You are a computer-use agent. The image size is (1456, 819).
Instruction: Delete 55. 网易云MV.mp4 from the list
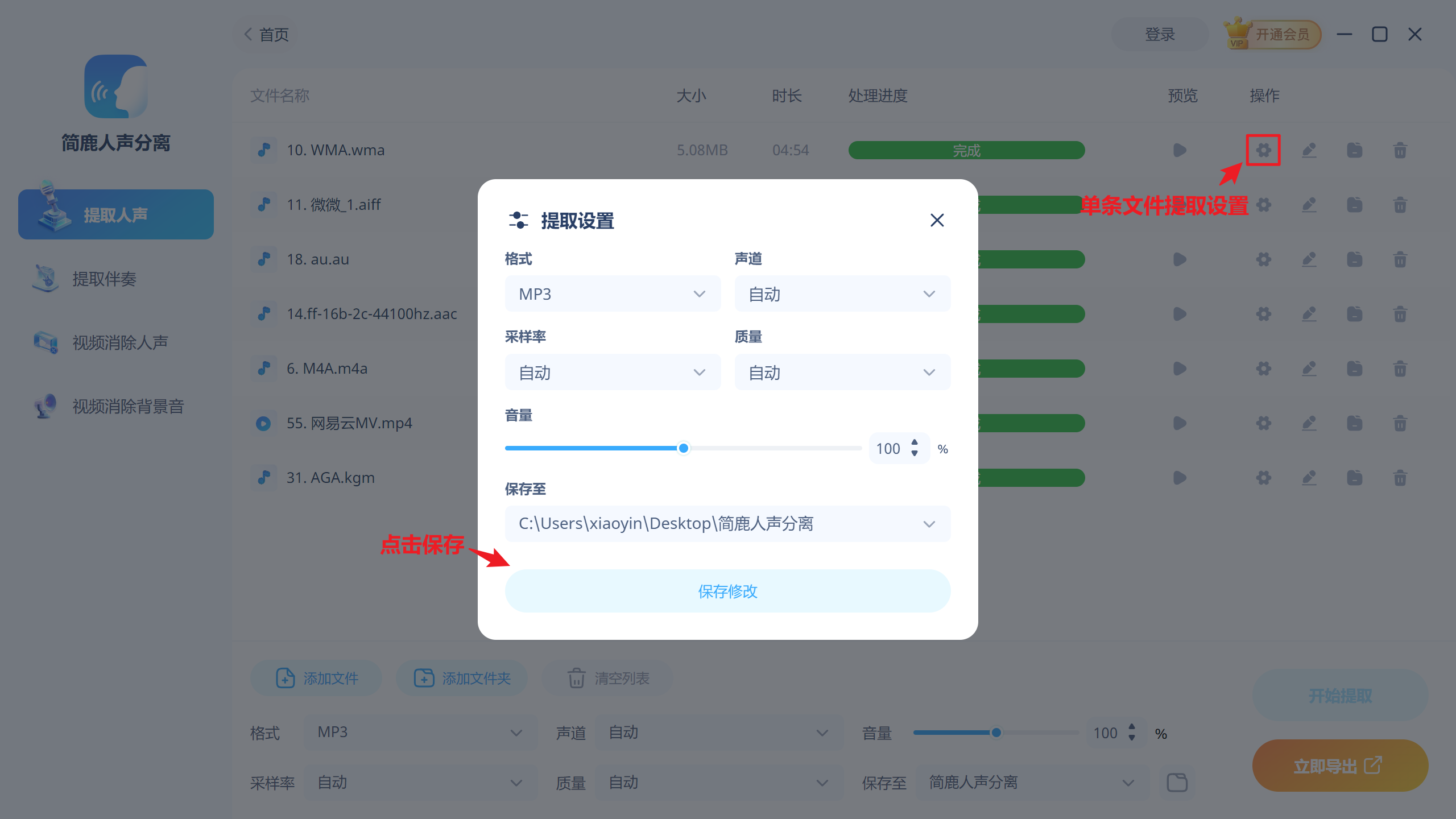coord(1400,423)
